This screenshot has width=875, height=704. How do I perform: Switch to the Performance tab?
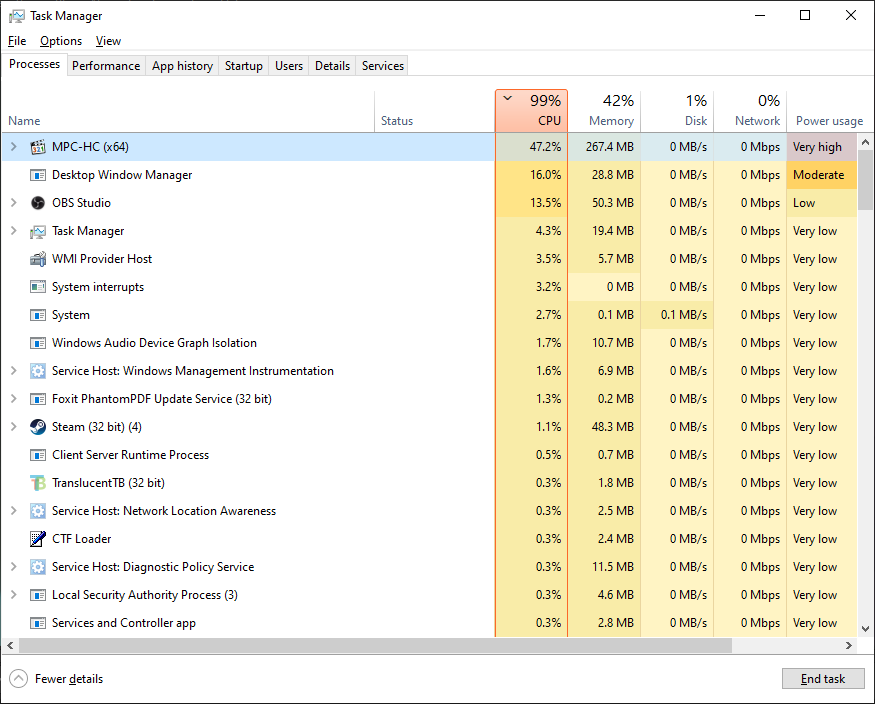point(106,65)
